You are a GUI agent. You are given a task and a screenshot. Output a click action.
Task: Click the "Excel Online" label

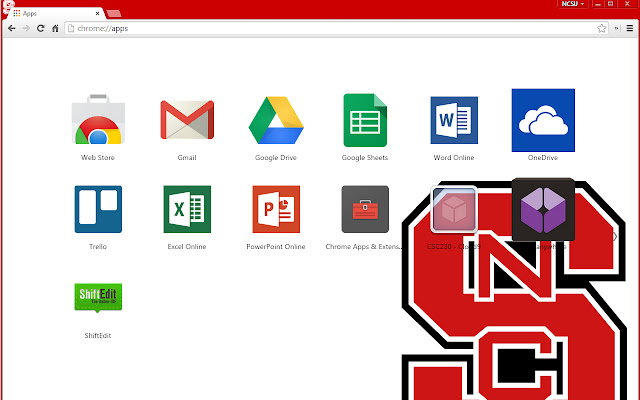coord(187,247)
